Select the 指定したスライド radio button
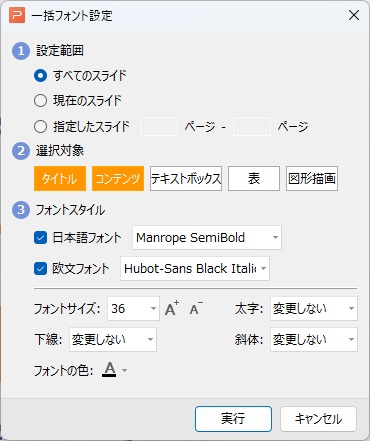 pyautogui.click(x=40, y=126)
